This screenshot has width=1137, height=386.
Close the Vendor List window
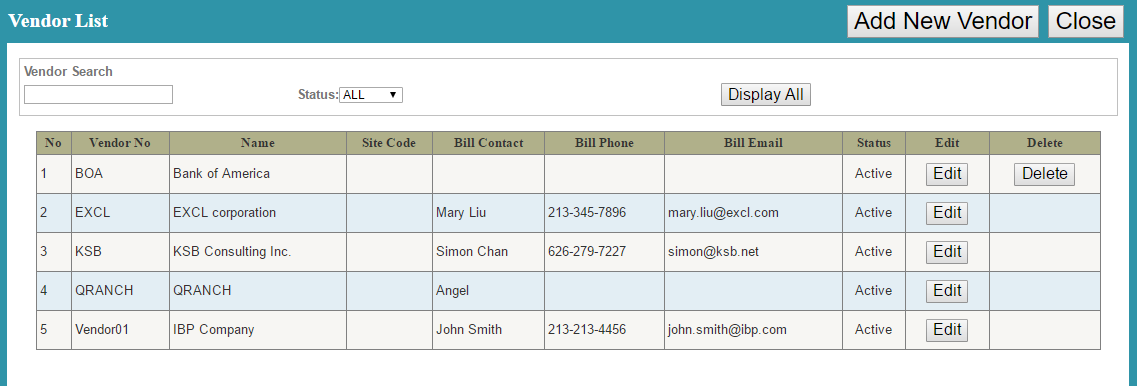pyautogui.click(x=1086, y=21)
